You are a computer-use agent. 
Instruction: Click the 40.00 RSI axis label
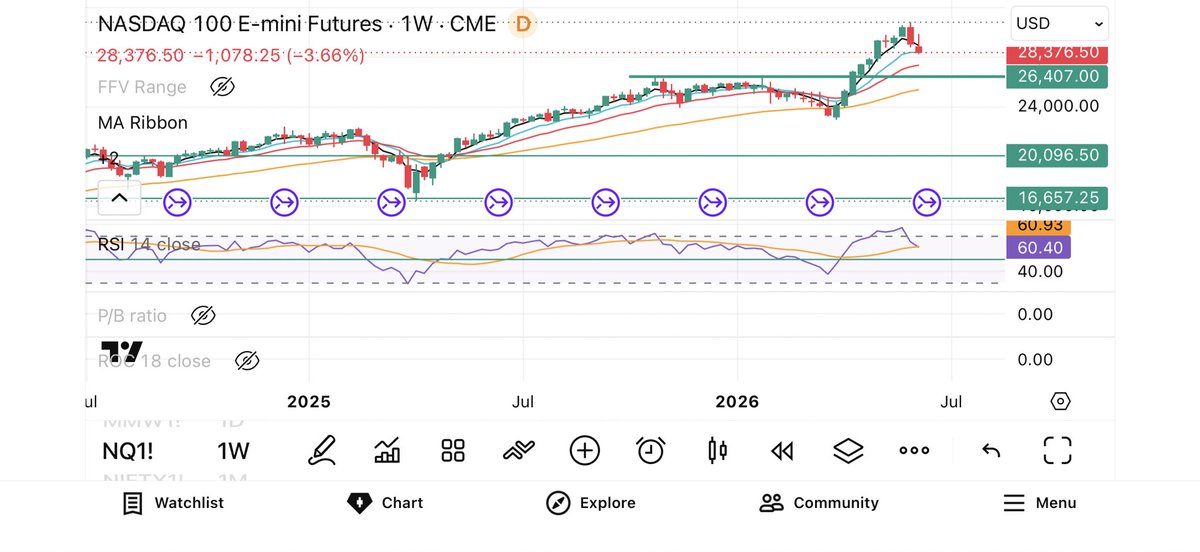(1039, 270)
